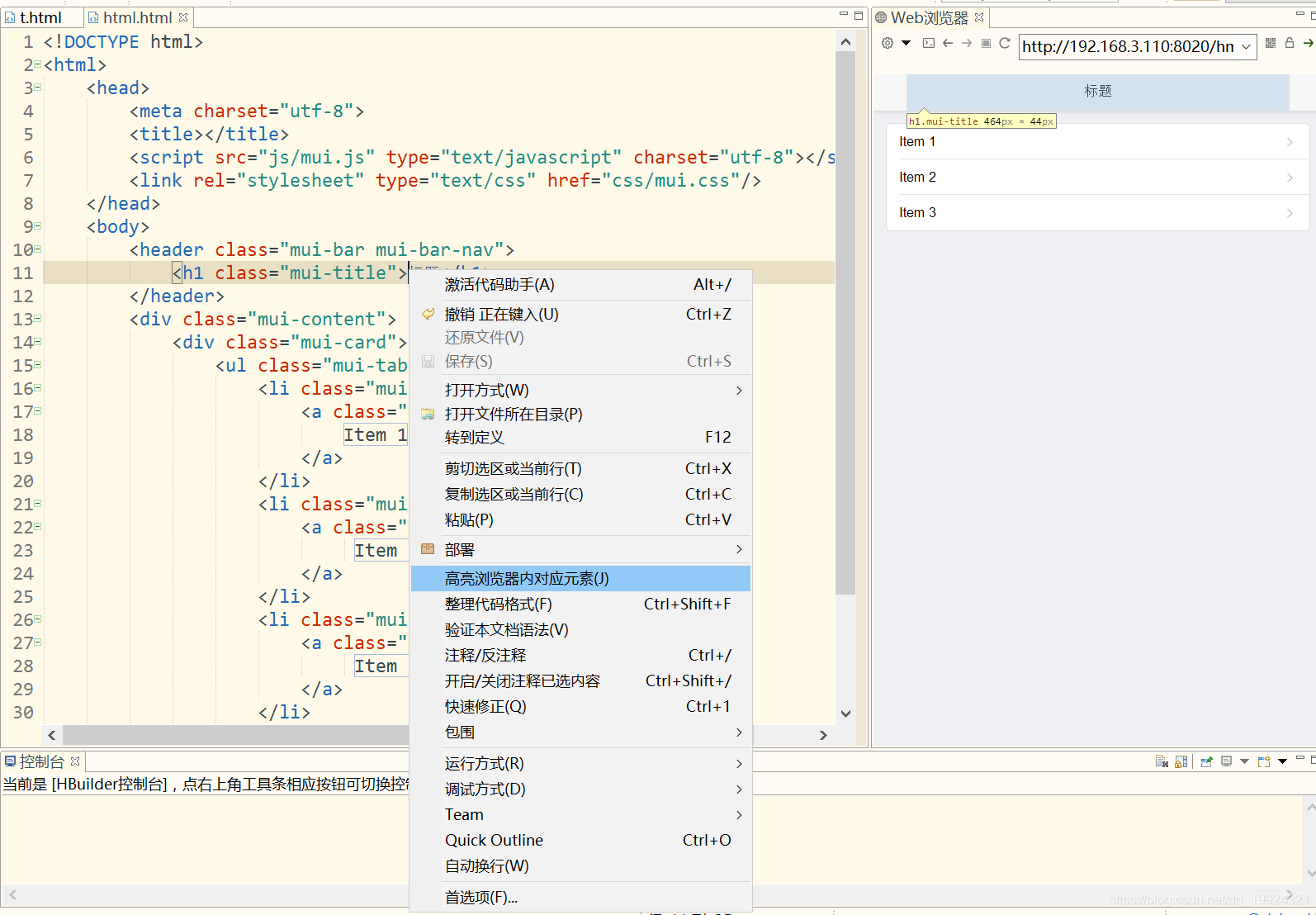The width and height of the screenshot is (1316, 915).
Task: Select 粘贴(P) in context menu
Action: click(580, 520)
